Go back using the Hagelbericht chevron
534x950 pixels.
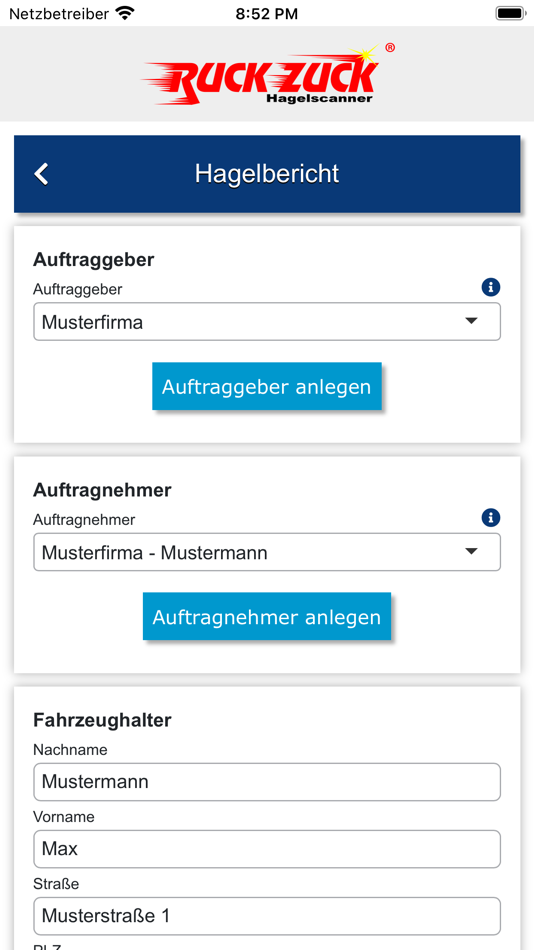coord(41,174)
